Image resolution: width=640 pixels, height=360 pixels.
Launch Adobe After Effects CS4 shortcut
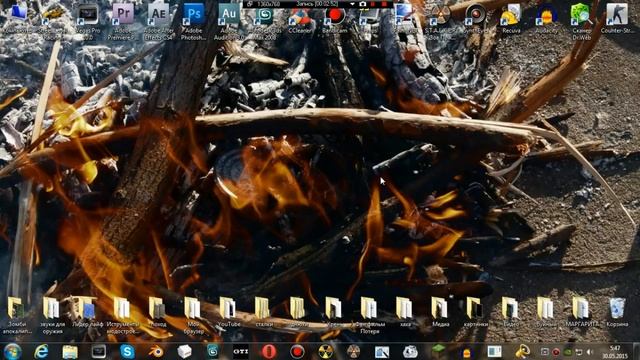pyautogui.click(x=158, y=20)
